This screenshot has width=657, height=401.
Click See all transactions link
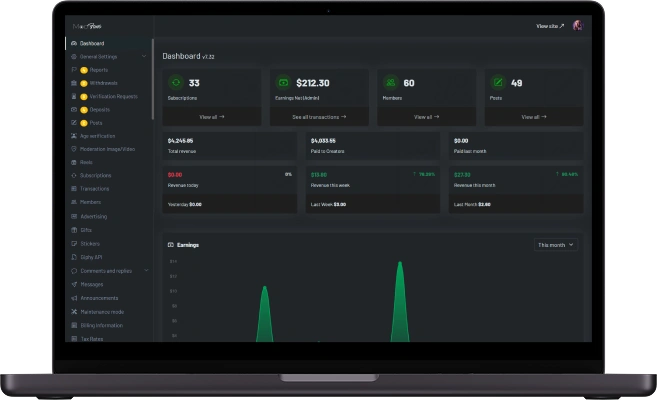(x=319, y=117)
